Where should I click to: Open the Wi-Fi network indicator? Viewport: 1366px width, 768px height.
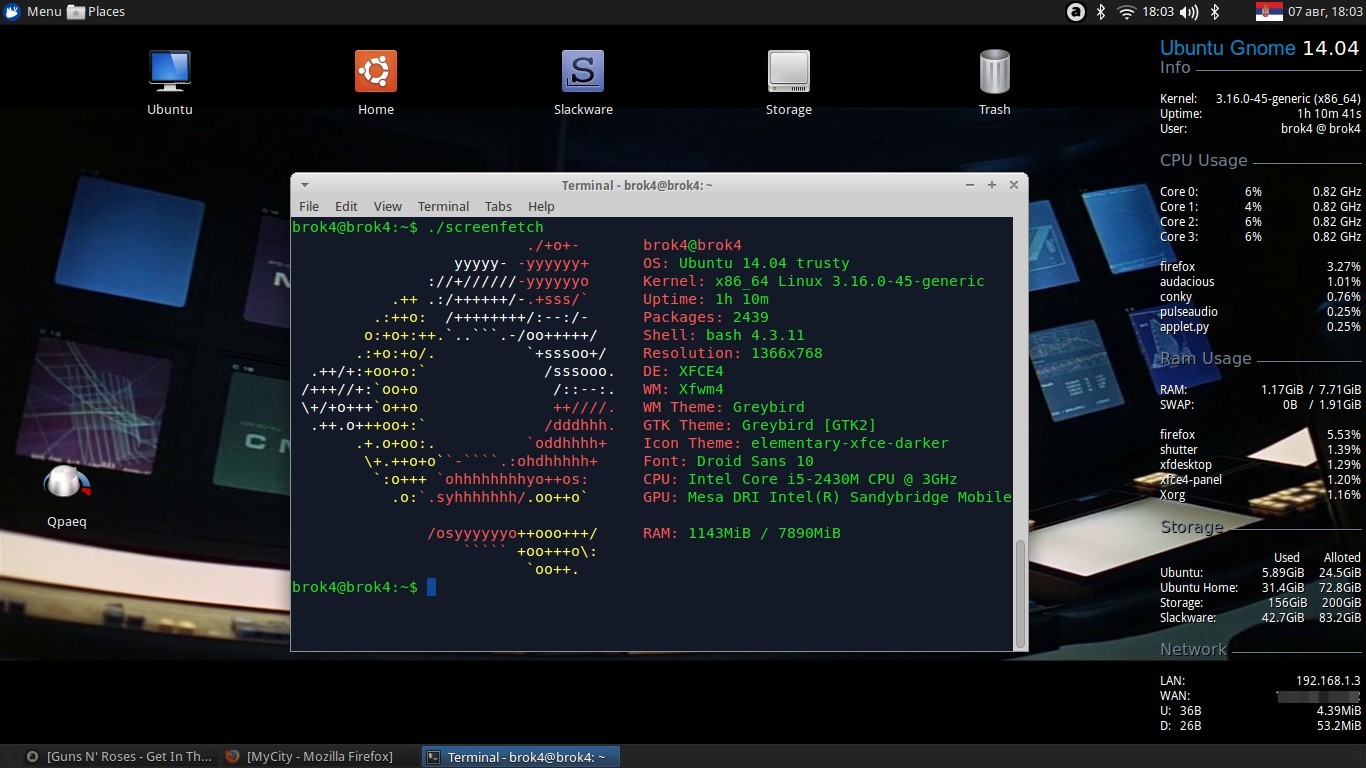pyautogui.click(x=1127, y=12)
